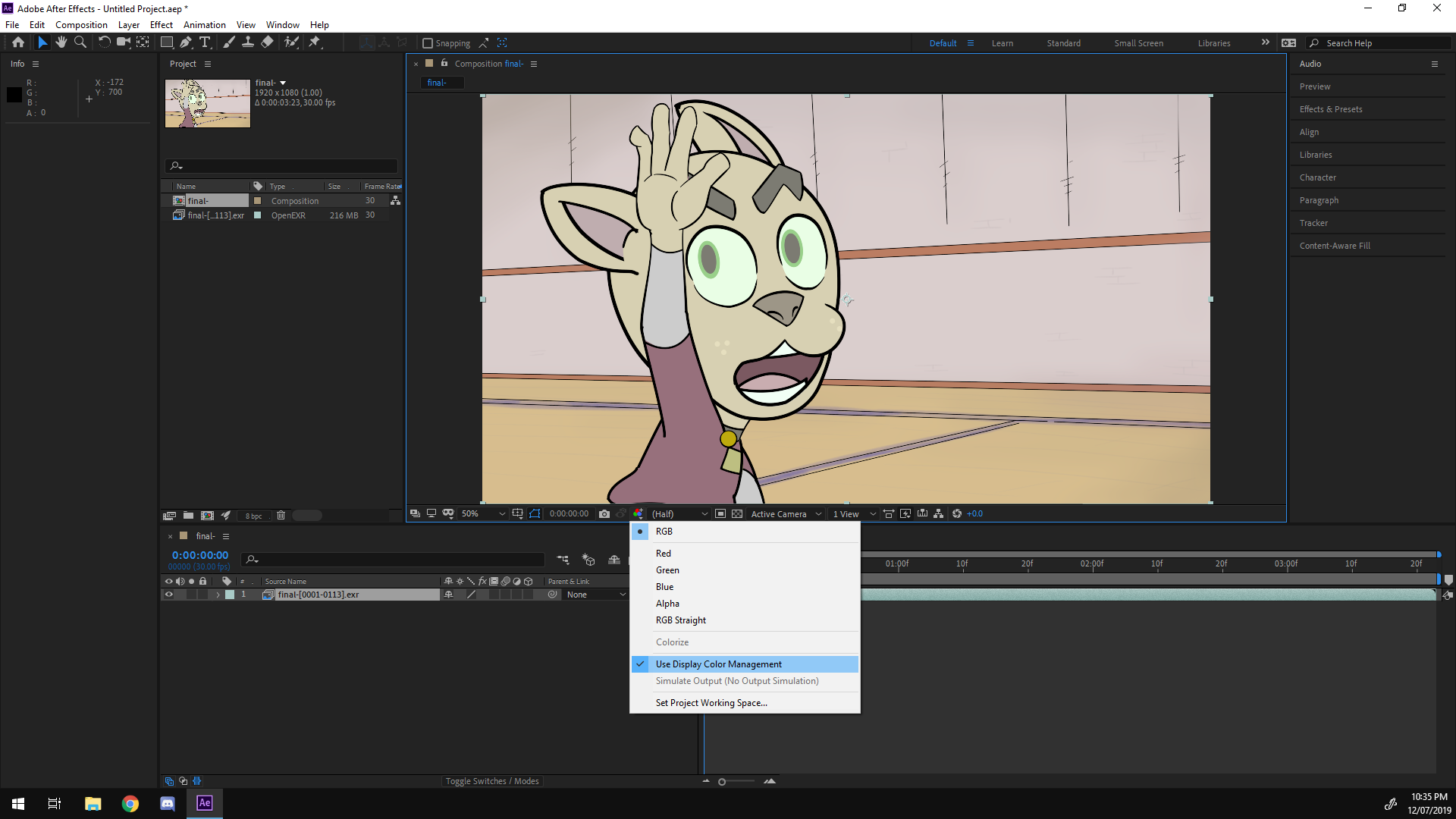
Task: Select the Rotation tool
Action: click(104, 42)
